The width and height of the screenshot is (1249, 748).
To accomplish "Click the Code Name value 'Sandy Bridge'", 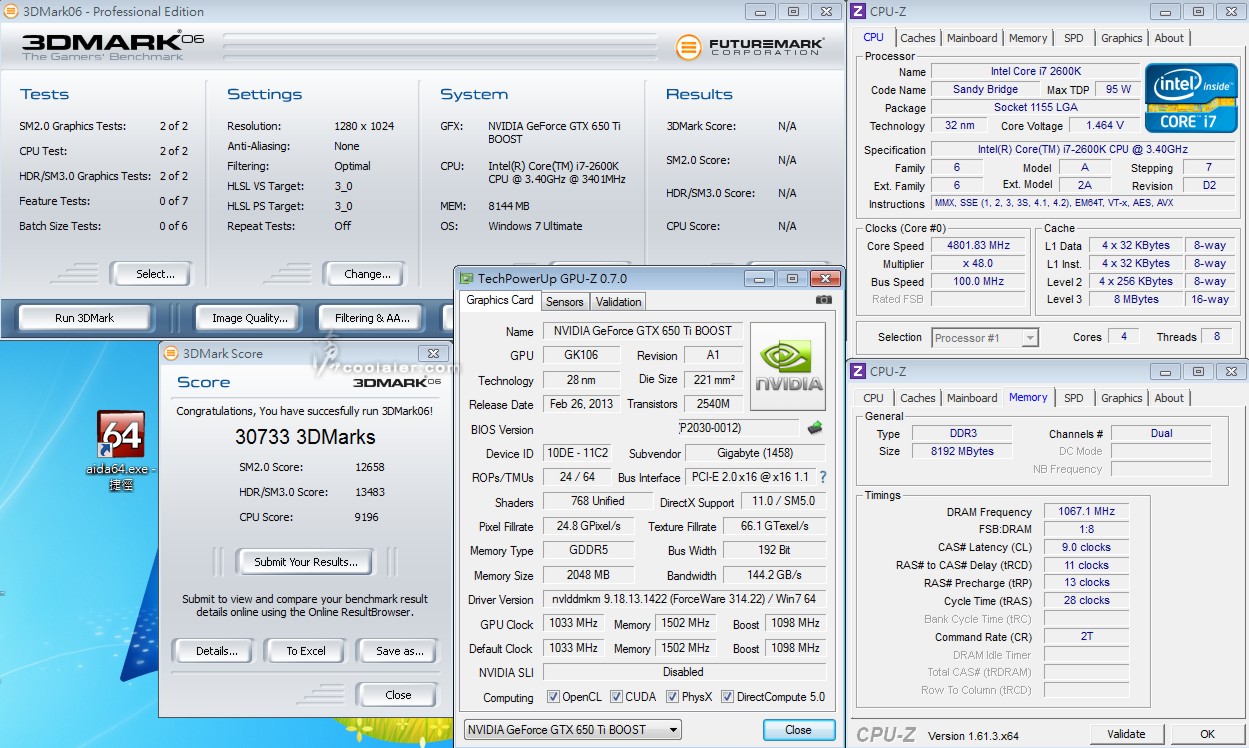I will click(985, 90).
